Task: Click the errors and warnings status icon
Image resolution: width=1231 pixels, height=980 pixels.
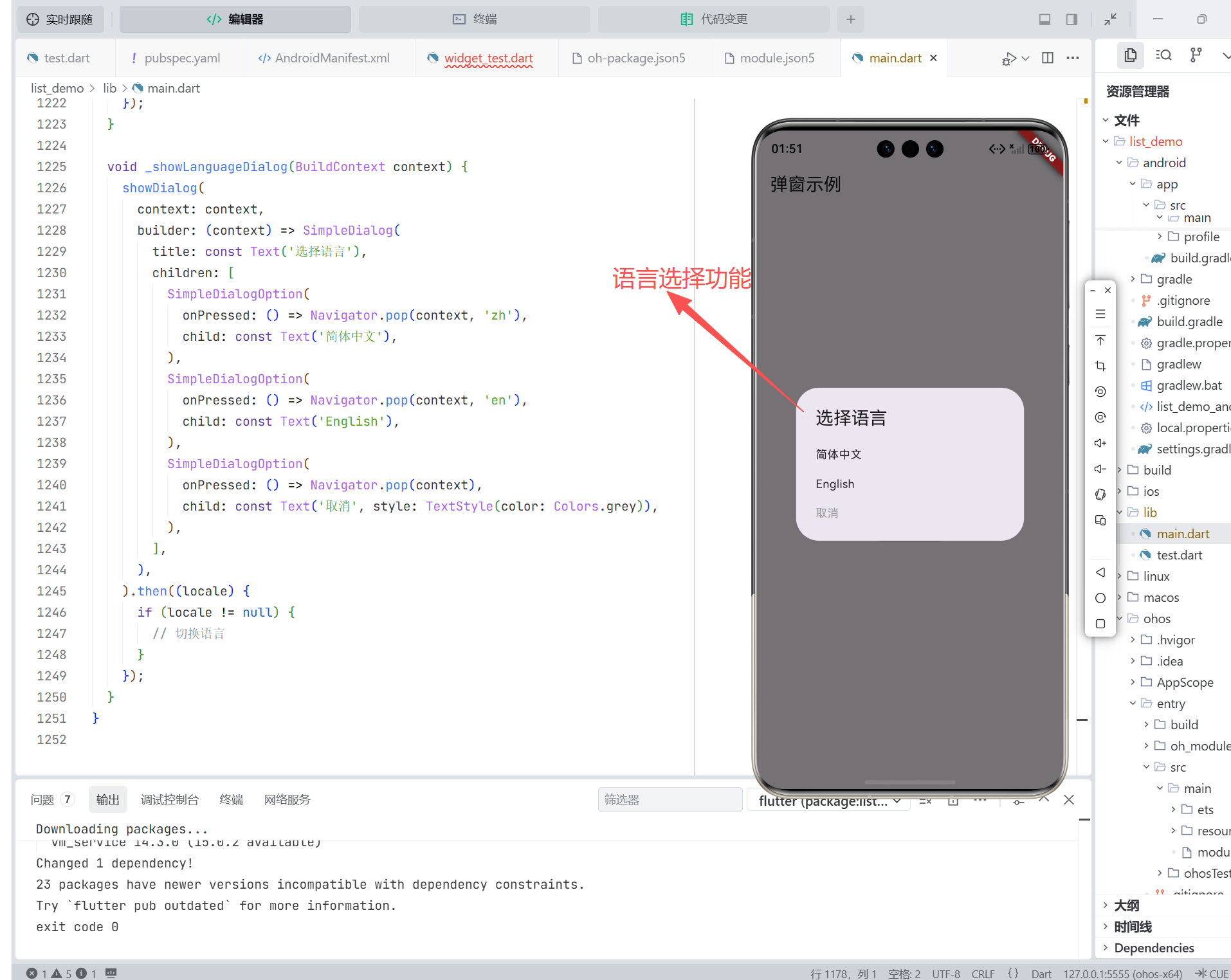Action: (x=62, y=974)
